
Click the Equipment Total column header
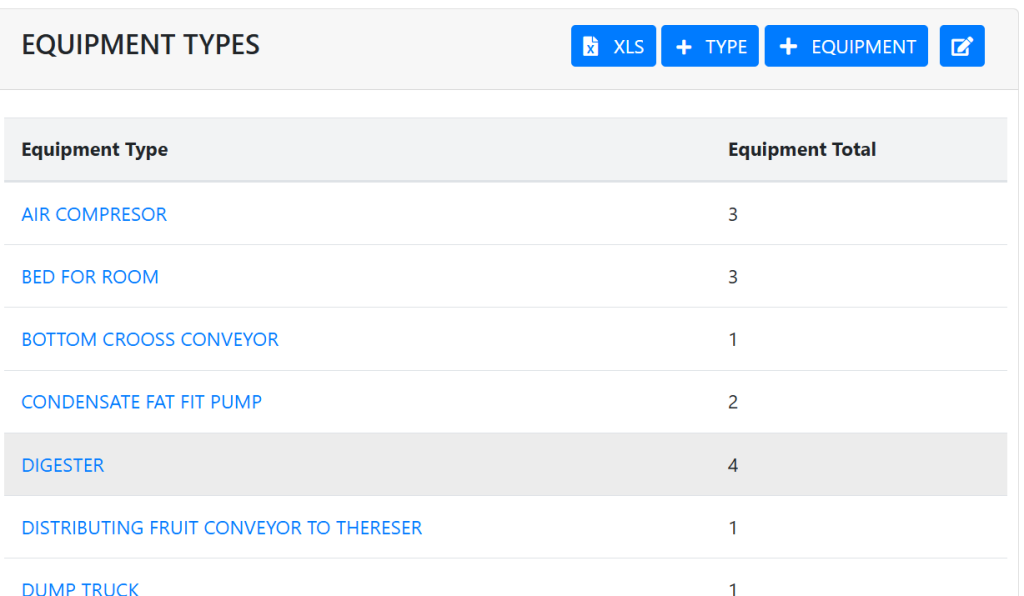[x=802, y=150]
